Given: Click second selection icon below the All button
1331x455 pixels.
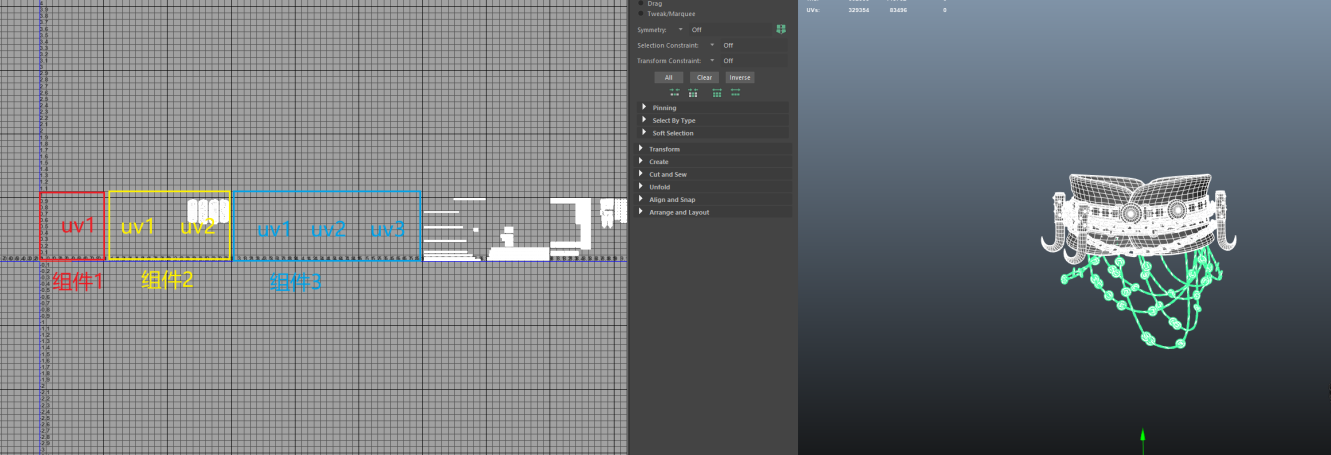Looking at the screenshot, I should [693, 92].
